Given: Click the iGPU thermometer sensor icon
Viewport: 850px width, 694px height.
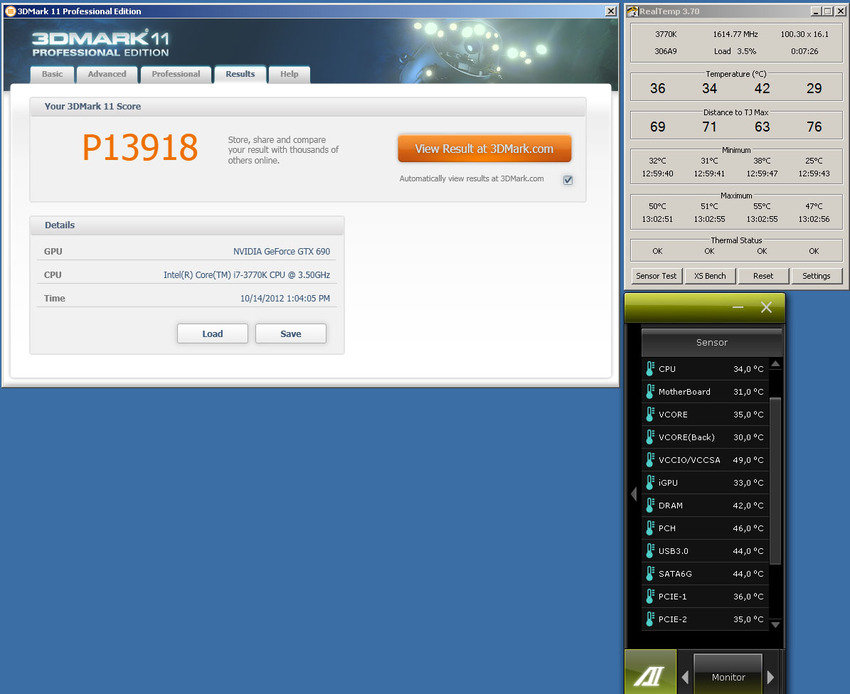Looking at the screenshot, I should pos(650,483).
